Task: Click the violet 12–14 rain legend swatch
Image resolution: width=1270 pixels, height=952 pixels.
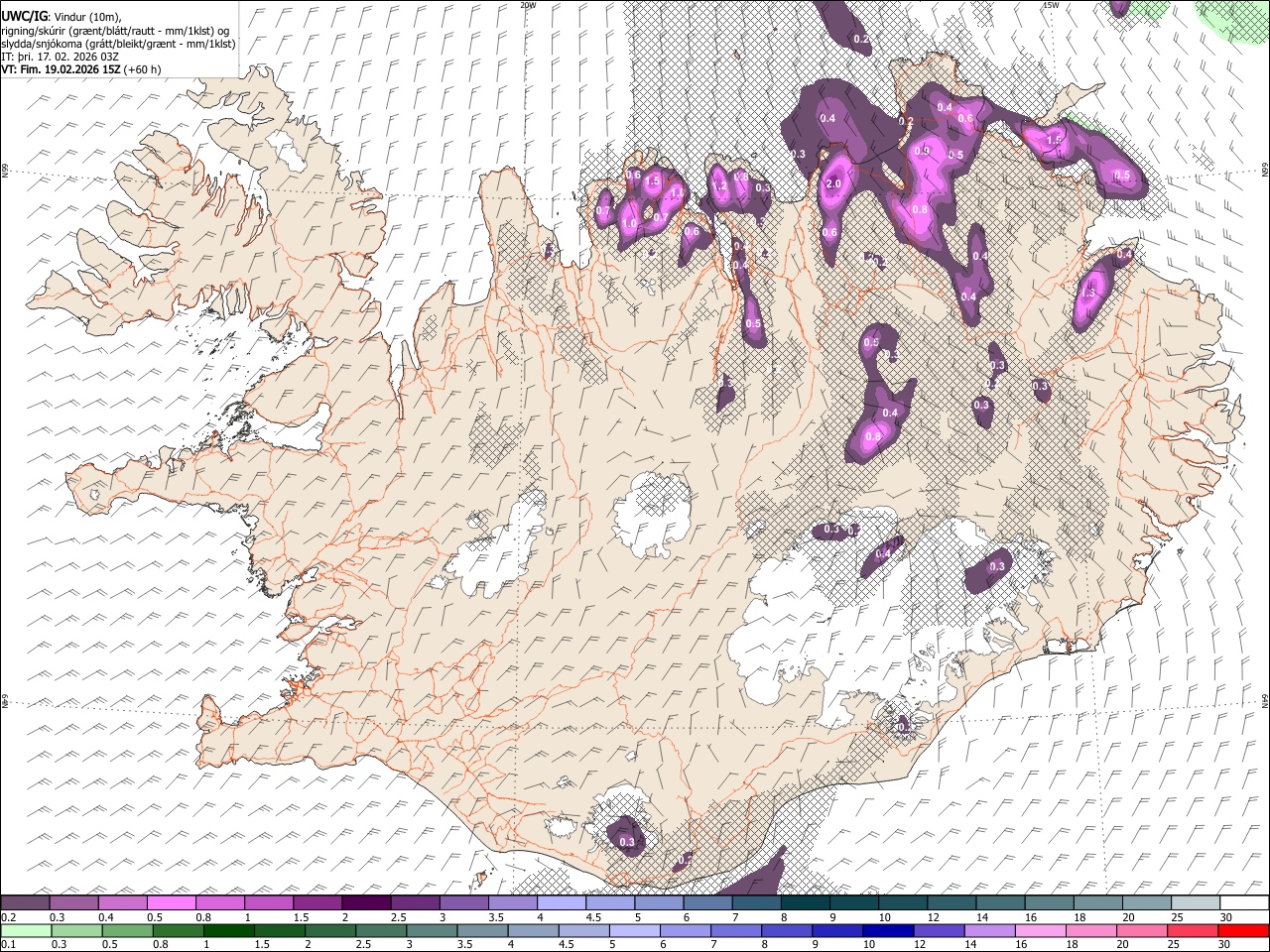Action: 940,930
